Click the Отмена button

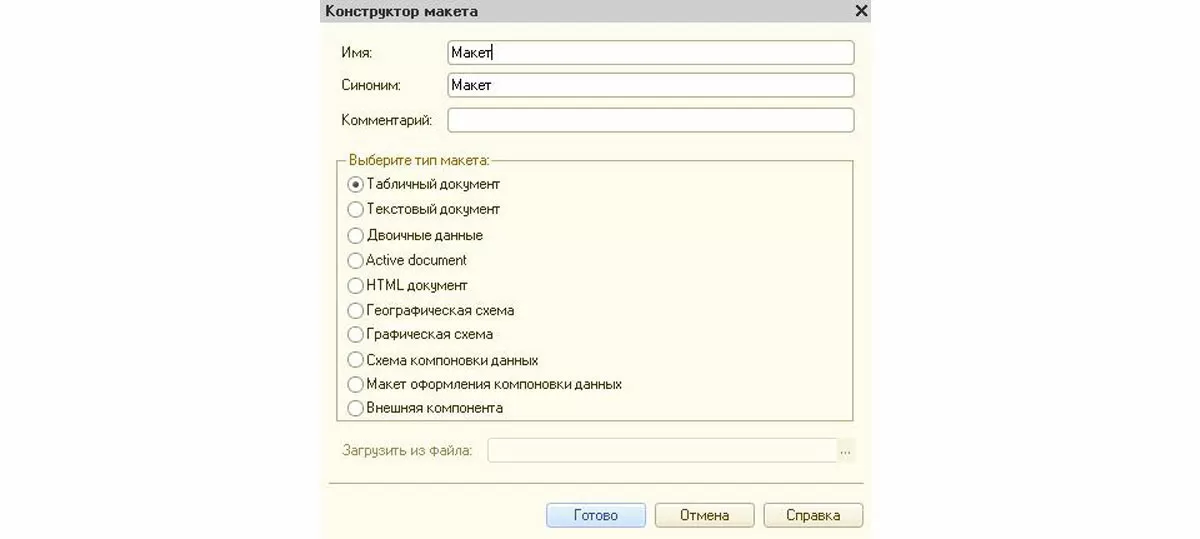coord(704,516)
